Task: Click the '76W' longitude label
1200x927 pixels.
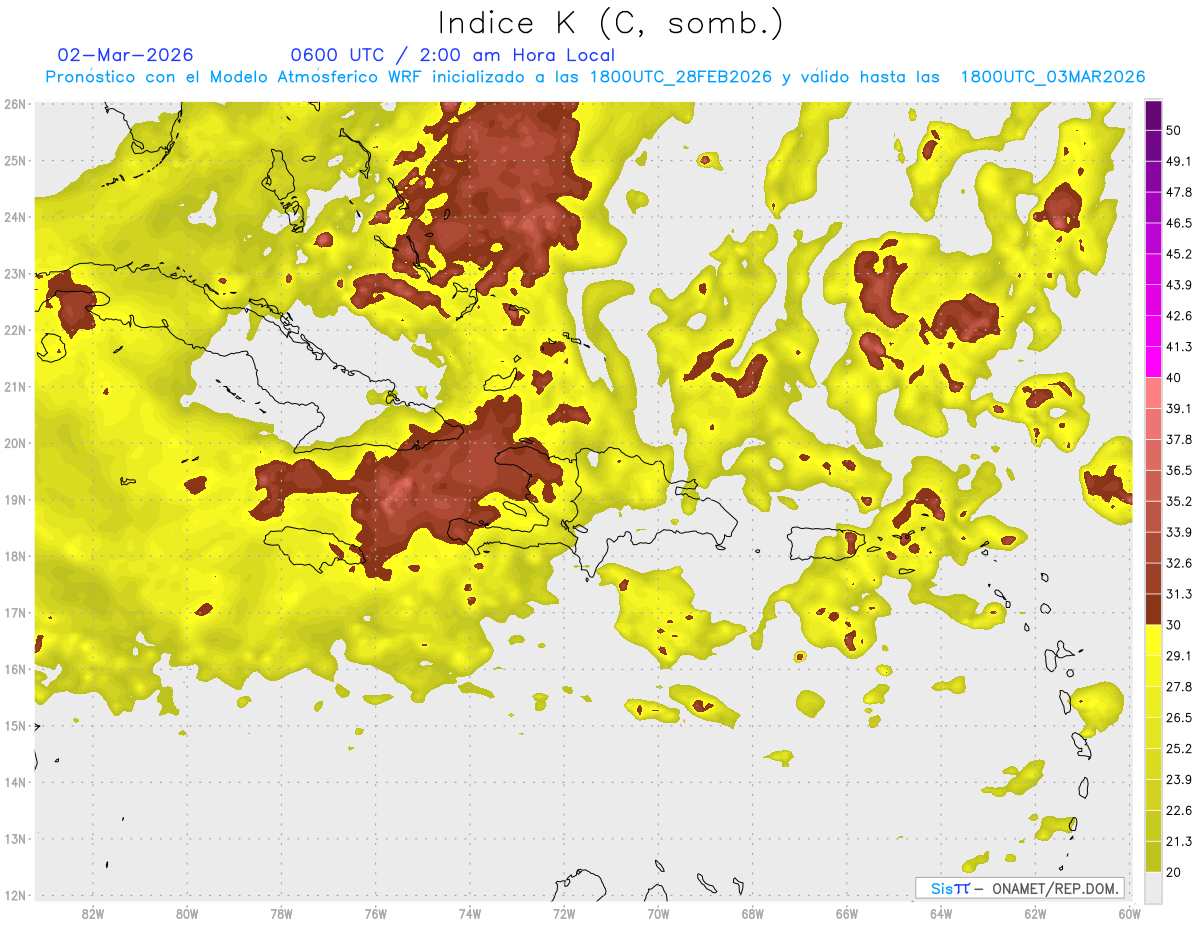Action: 376,914
